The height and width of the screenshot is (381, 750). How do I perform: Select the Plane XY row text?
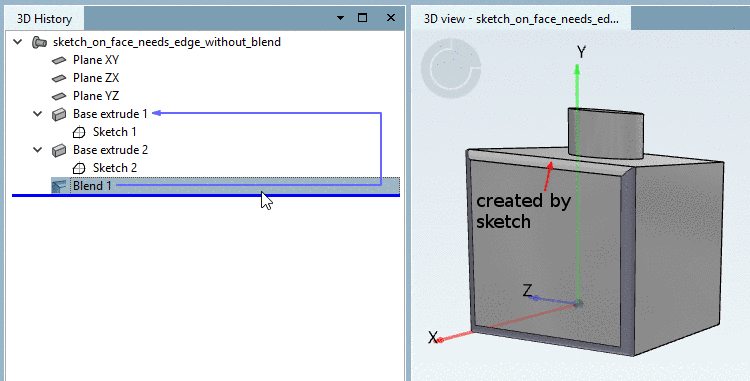tap(96, 60)
